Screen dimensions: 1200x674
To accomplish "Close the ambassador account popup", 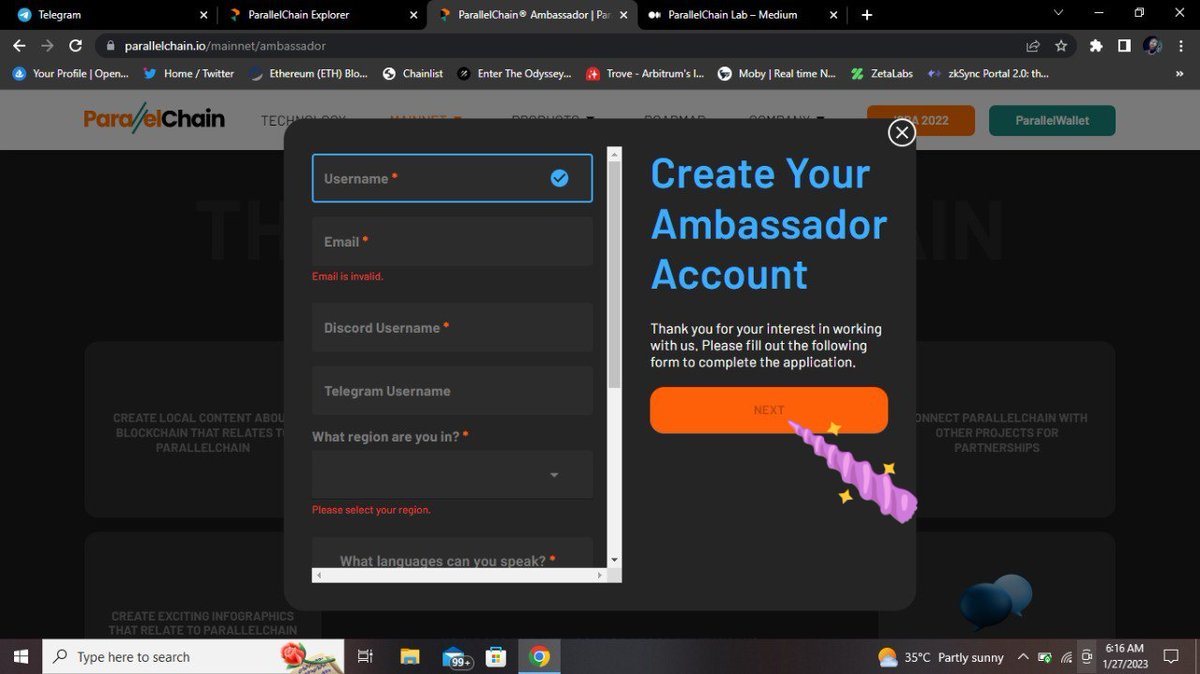I will [x=902, y=132].
